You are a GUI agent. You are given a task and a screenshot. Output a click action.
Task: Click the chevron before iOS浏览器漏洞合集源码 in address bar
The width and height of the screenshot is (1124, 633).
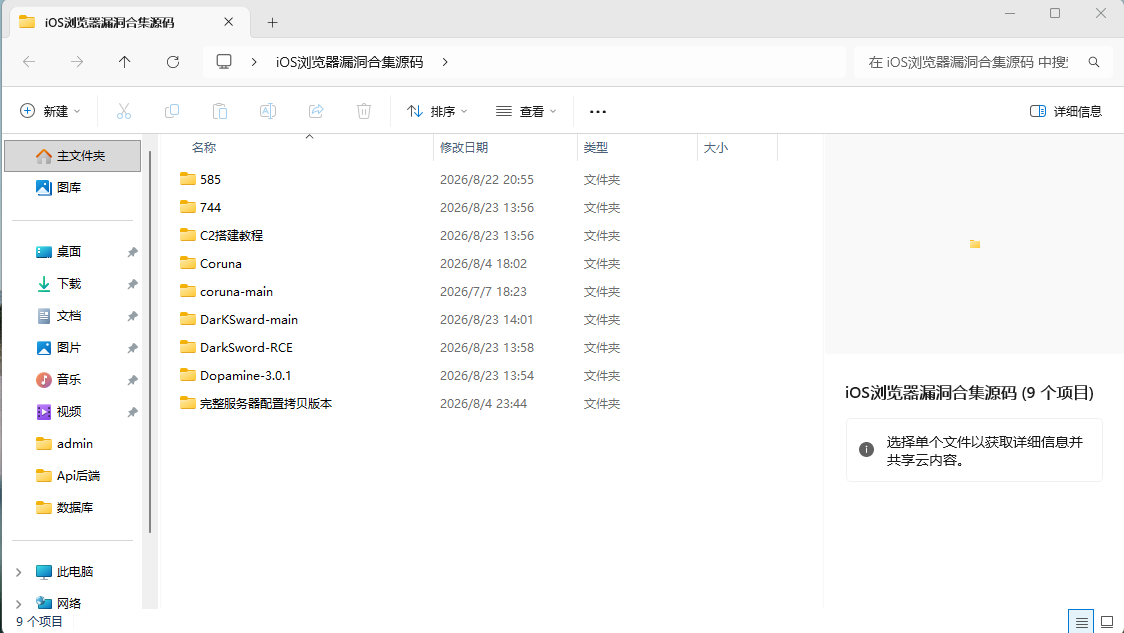coord(254,62)
